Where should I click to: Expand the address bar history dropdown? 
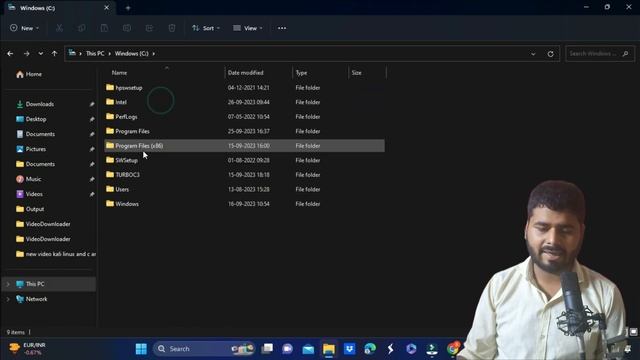point(533,53)
